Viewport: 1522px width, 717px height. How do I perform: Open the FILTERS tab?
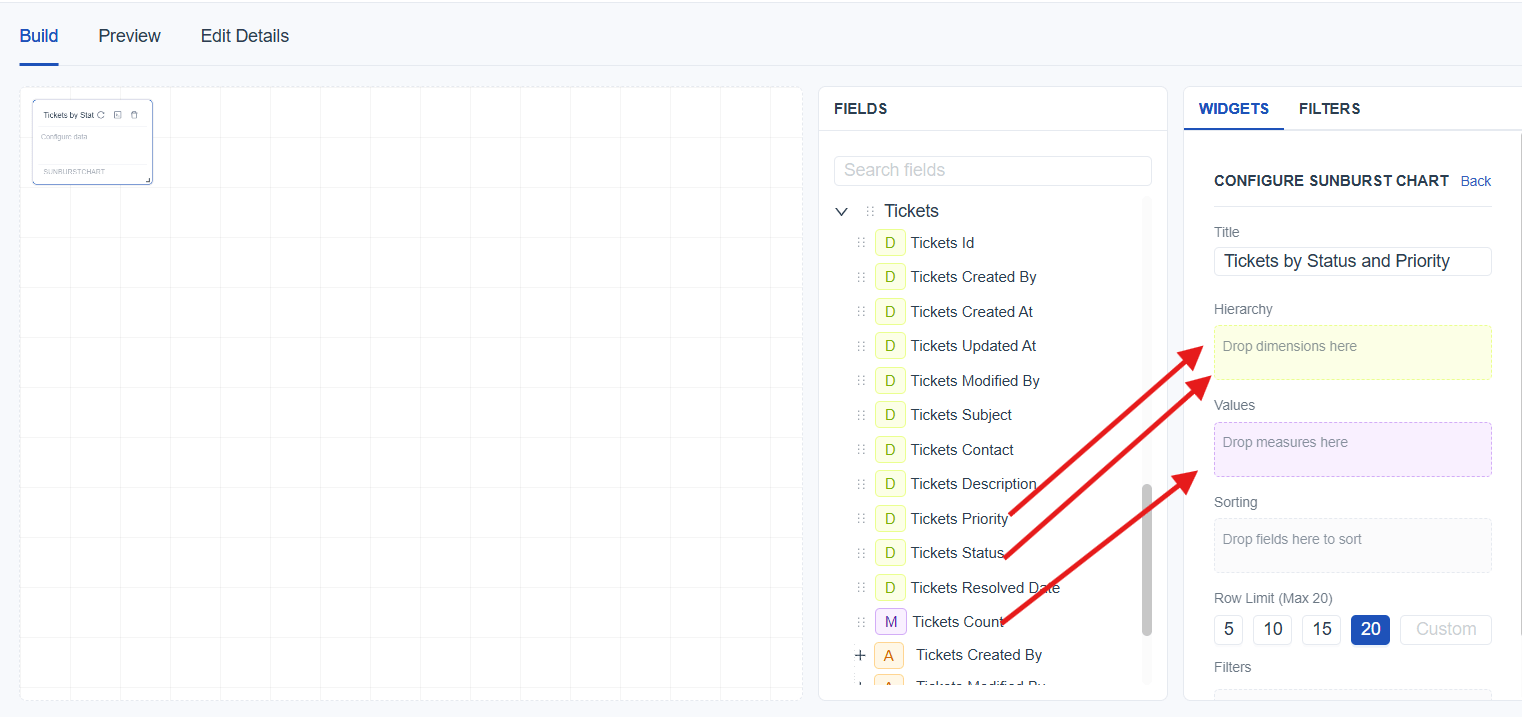1329,109
